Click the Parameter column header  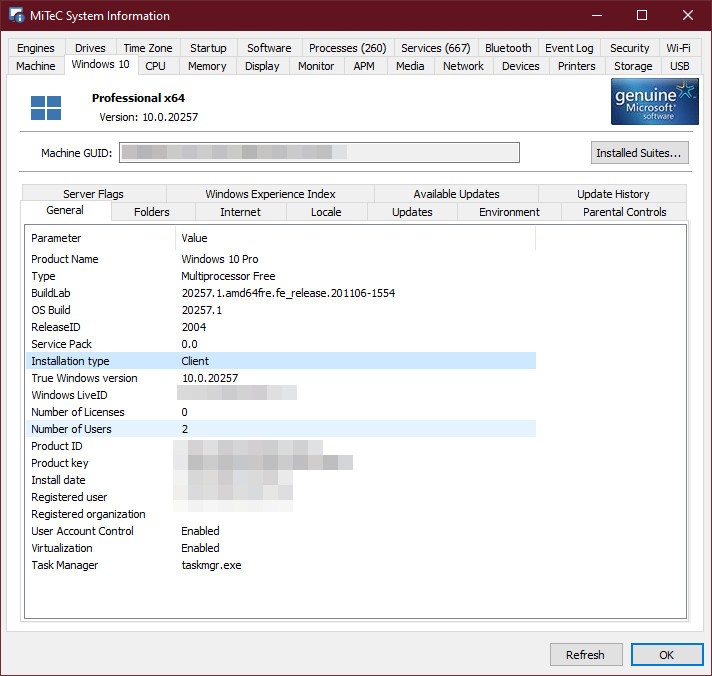pos(101,238)
